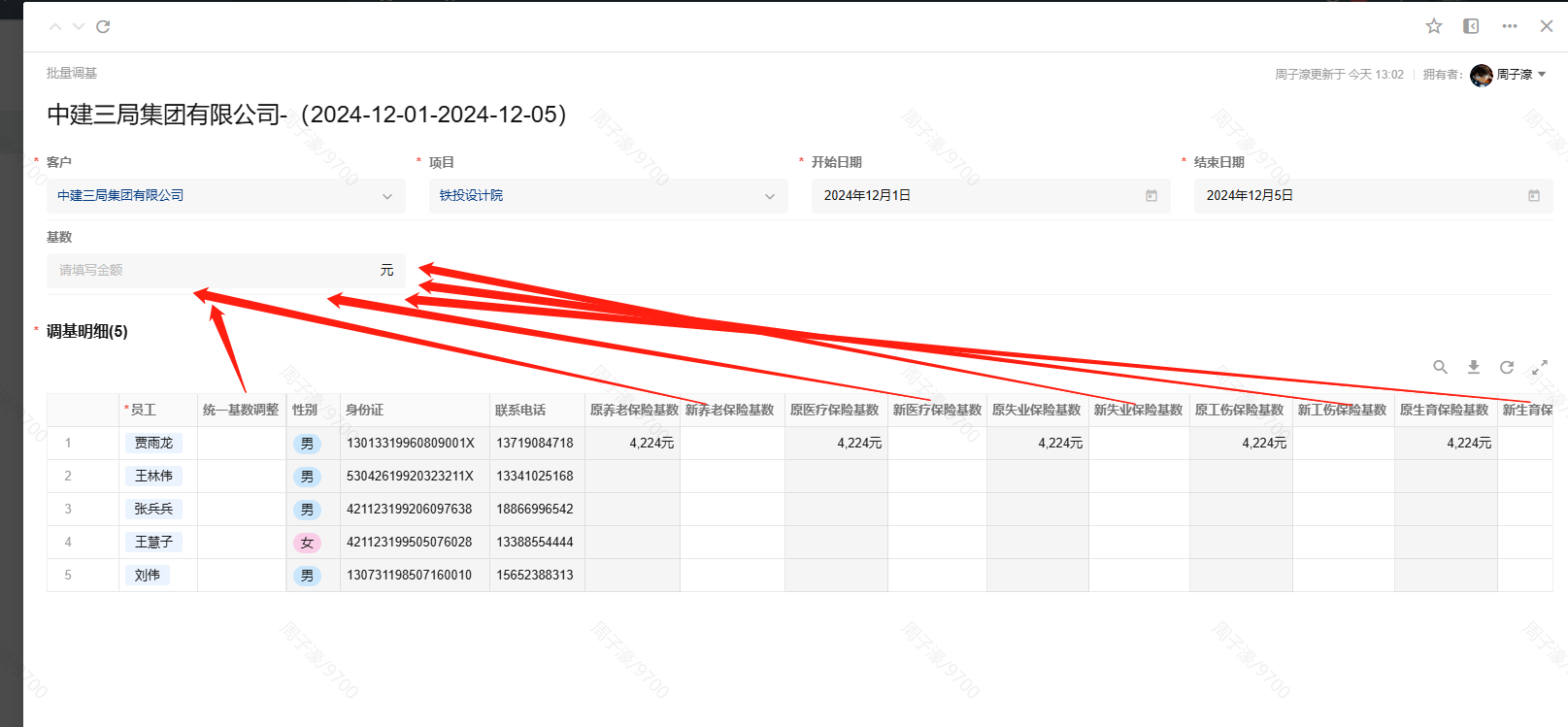Click phone number 13388554444
1568x727 pixels.
coord(535,543)
